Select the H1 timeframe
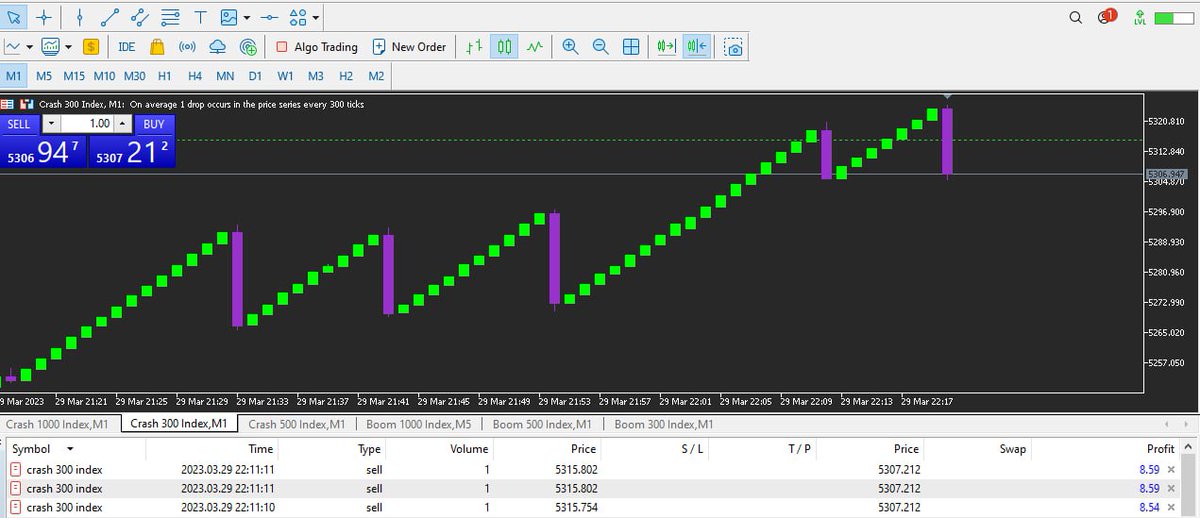The width and height of the screenshot is (1200, 518). 165,76
